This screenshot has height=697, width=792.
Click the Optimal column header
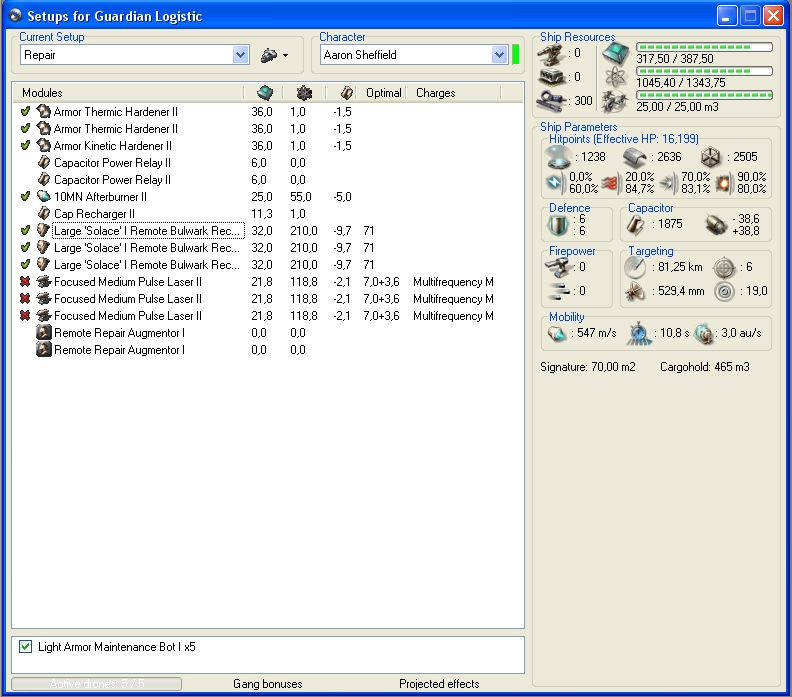tap(384, 93)
